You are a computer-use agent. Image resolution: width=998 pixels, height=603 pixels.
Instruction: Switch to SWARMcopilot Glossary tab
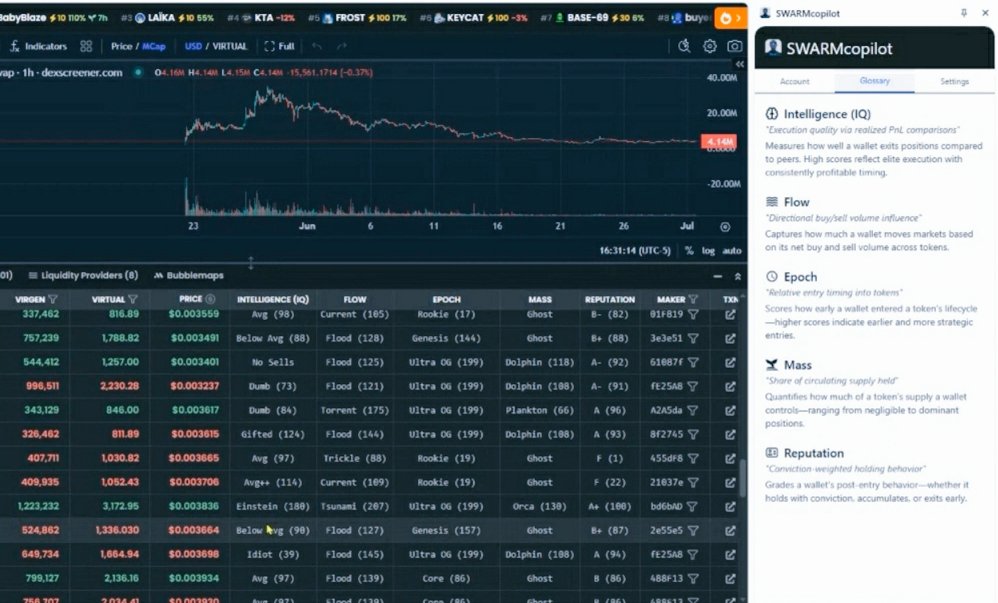click(875, 81)
